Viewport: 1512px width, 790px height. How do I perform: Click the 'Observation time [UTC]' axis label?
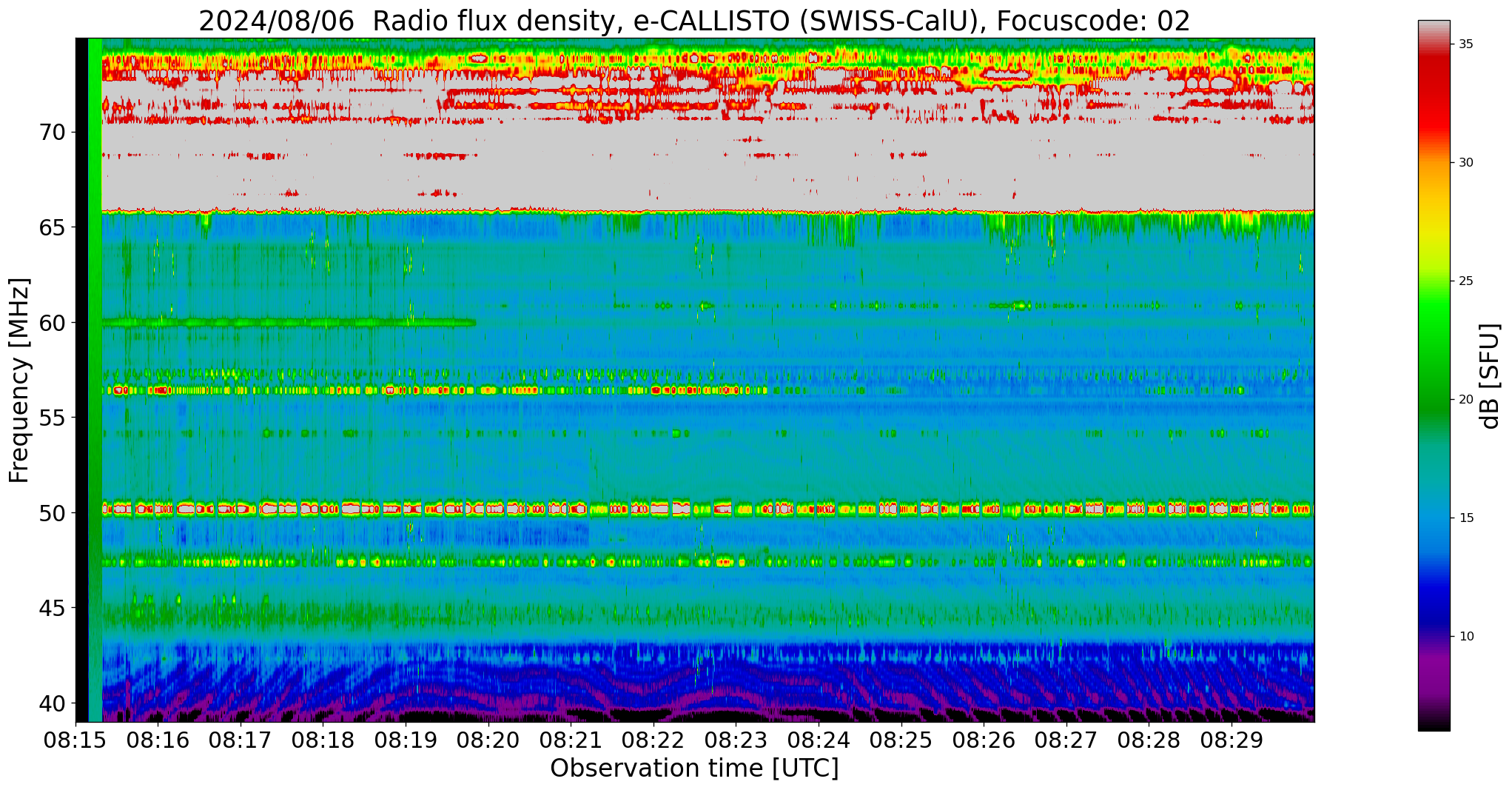pos(694,768)
